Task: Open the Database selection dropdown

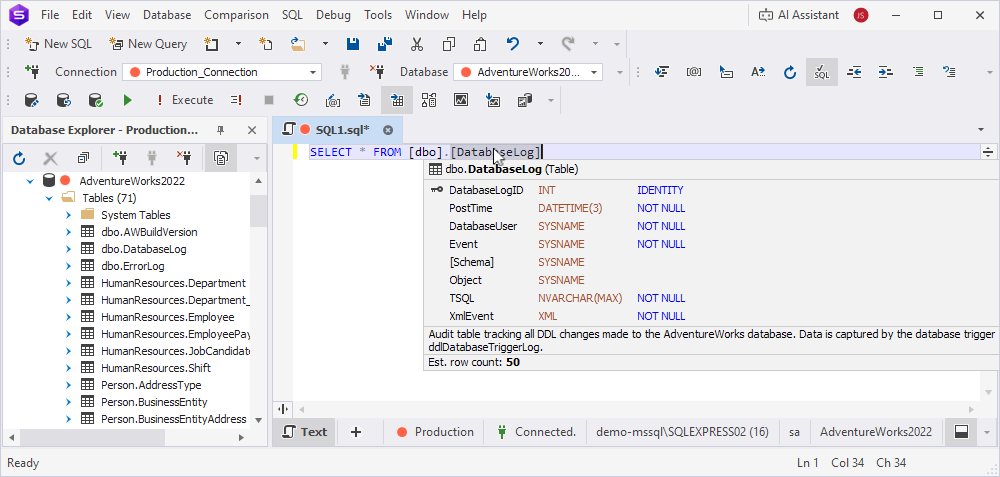Action: (x=595, y=72)
